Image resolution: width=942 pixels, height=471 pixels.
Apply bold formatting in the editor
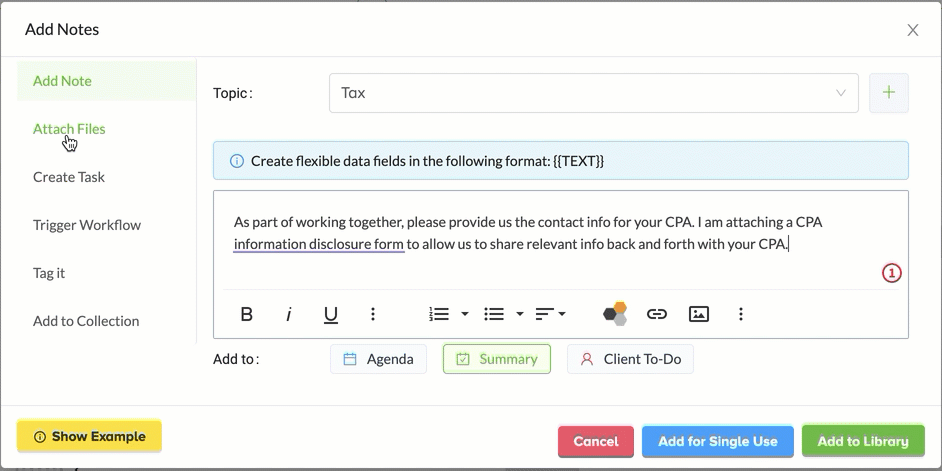246,314
